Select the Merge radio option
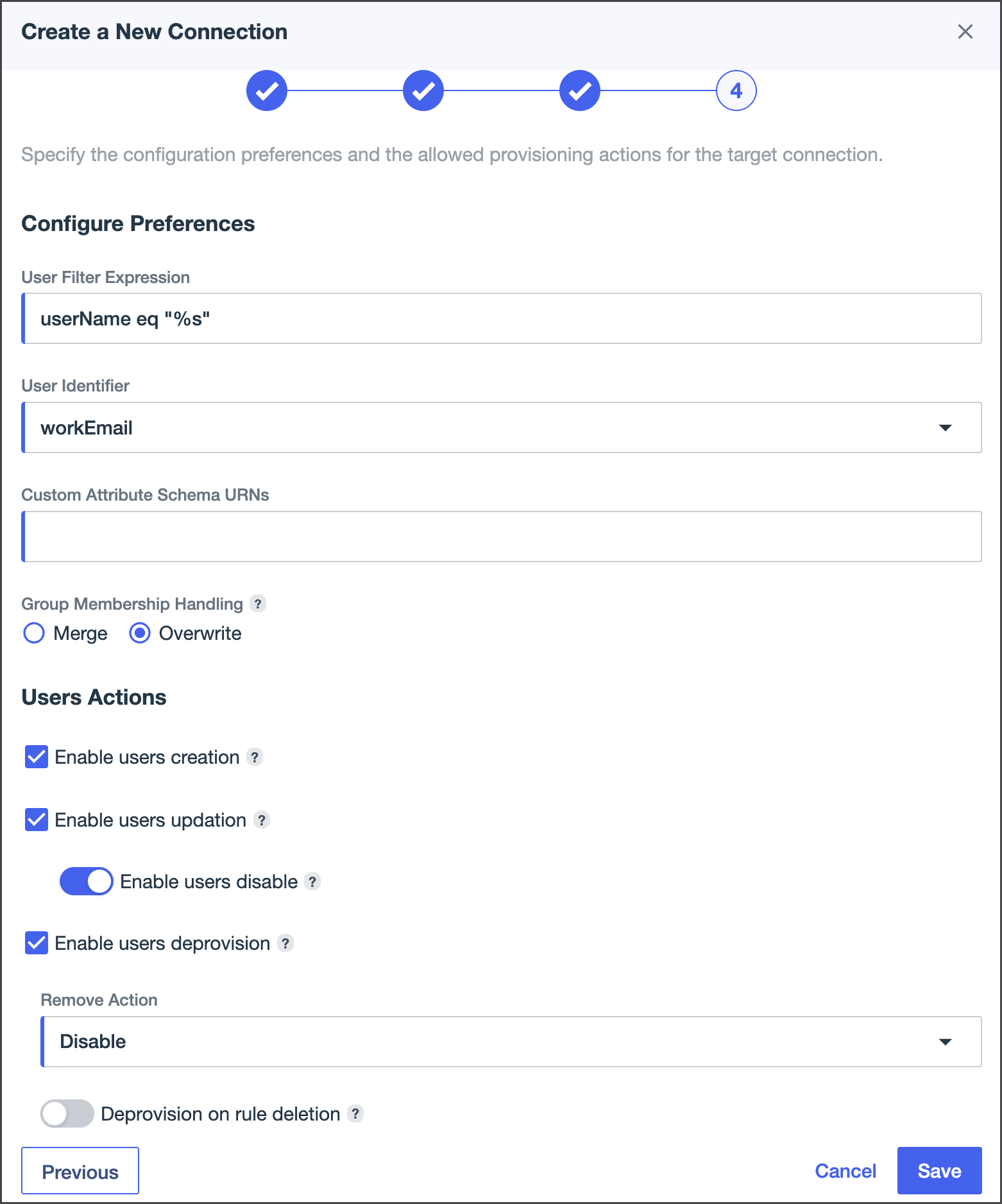 point(34,633)
